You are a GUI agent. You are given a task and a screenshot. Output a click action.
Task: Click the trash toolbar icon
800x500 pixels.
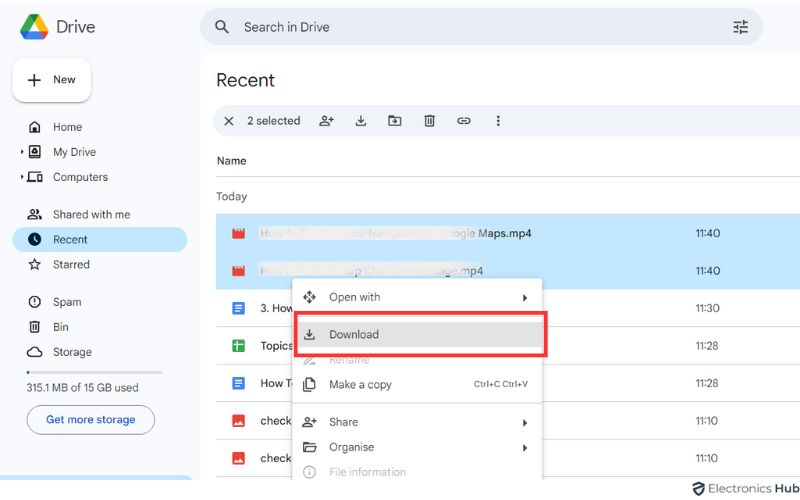click(430, 121)
